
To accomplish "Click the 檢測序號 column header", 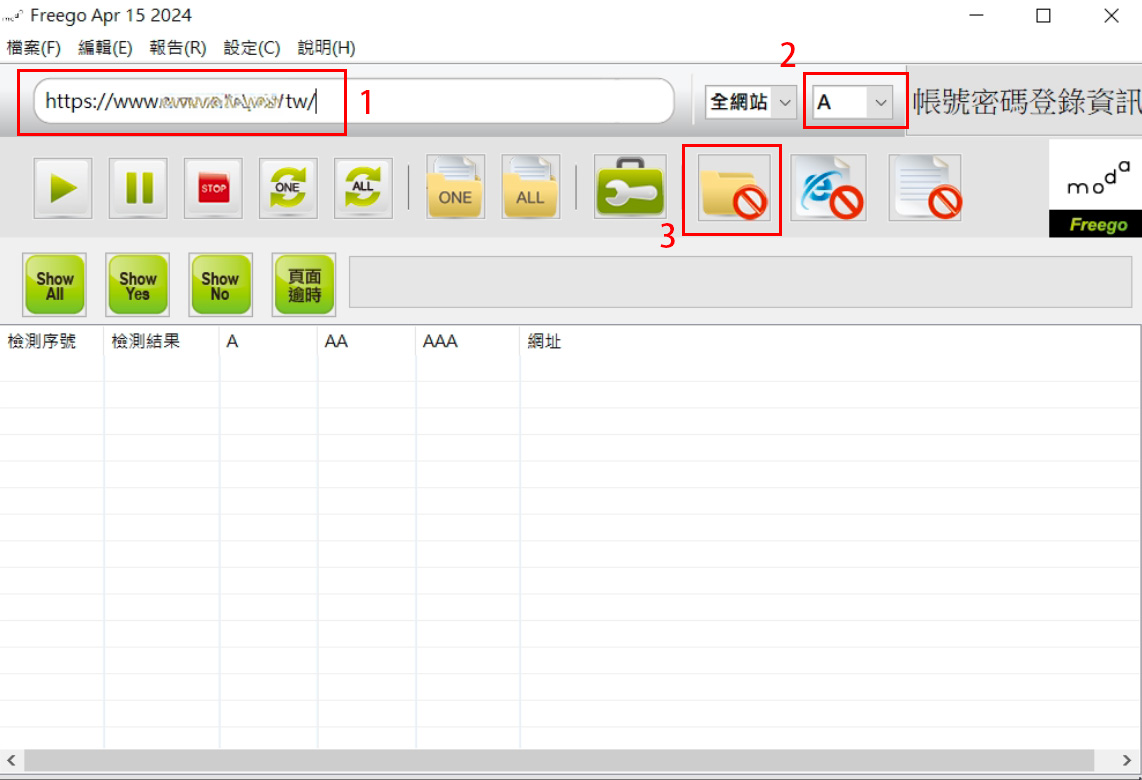I will [x=52, y=342].
